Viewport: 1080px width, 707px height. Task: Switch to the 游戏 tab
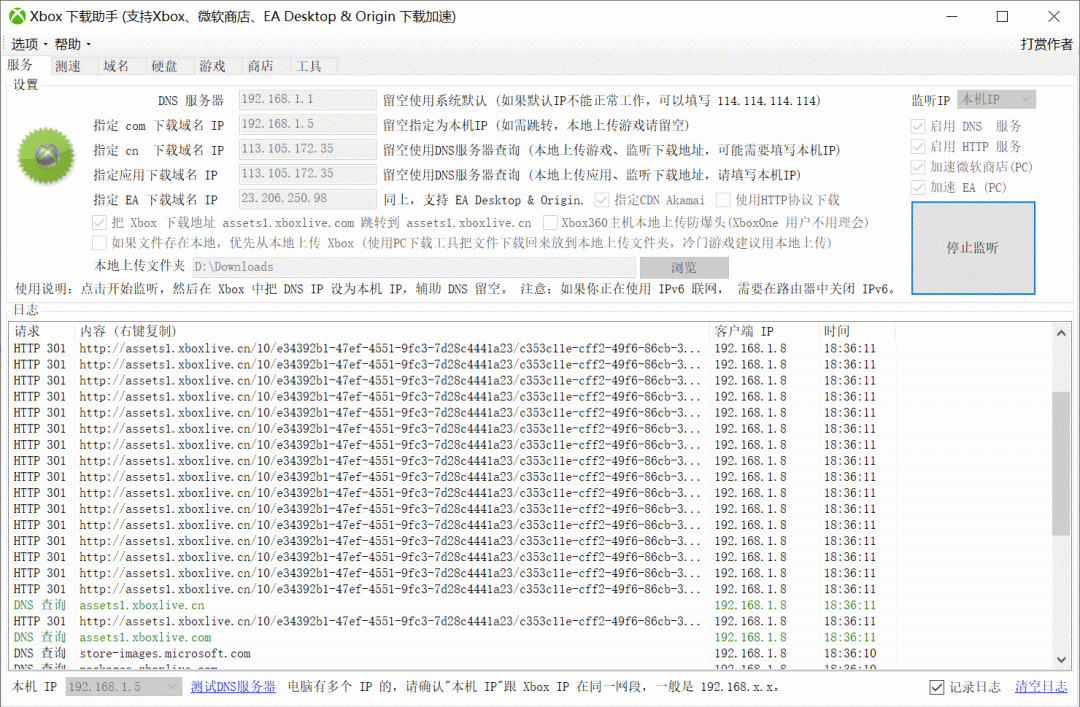click(212, 66)
